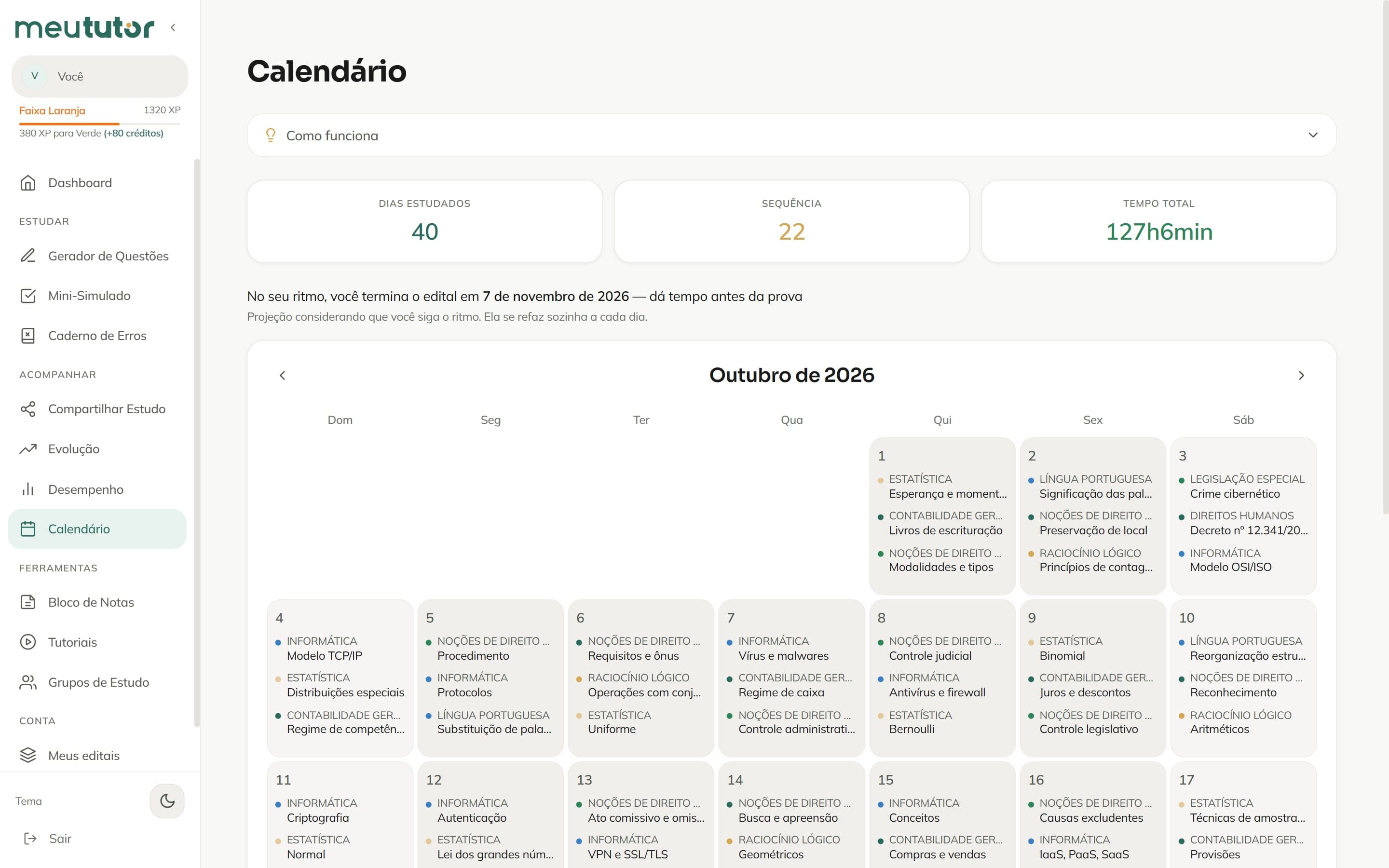Click the Calendário calendar icon
Screen dimensions: 1389x868
click(x=27, y=529)
